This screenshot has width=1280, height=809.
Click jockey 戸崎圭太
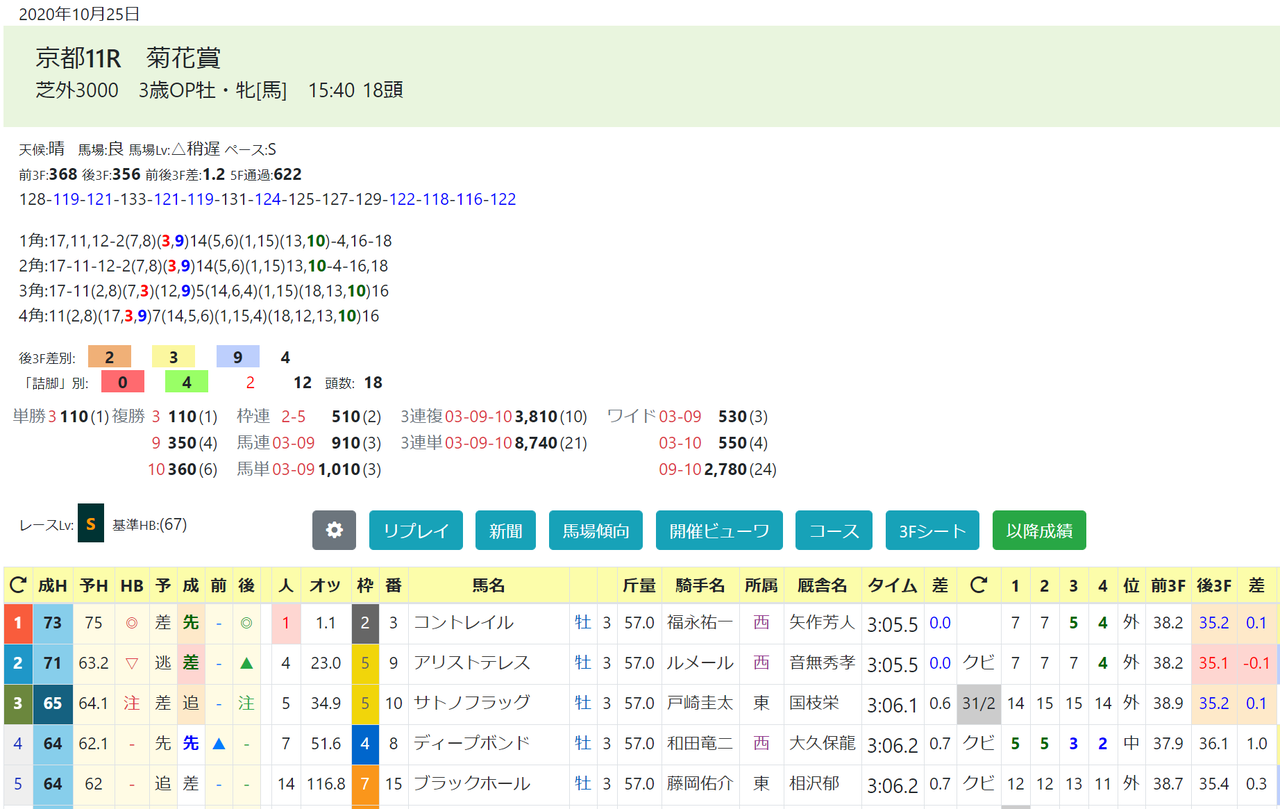pyautogui.click(x=700, y=703)
